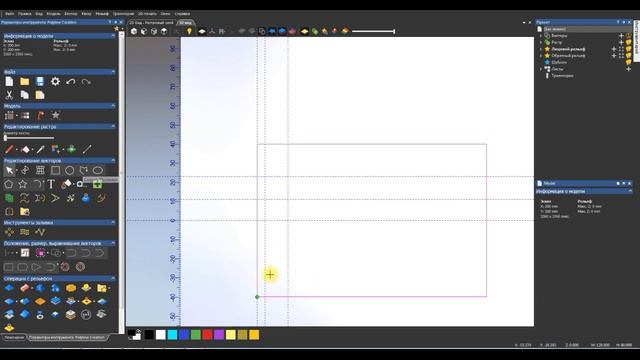
Task: Open options with the gear icon
Action: pyautogui.click(x=55, y=82)
